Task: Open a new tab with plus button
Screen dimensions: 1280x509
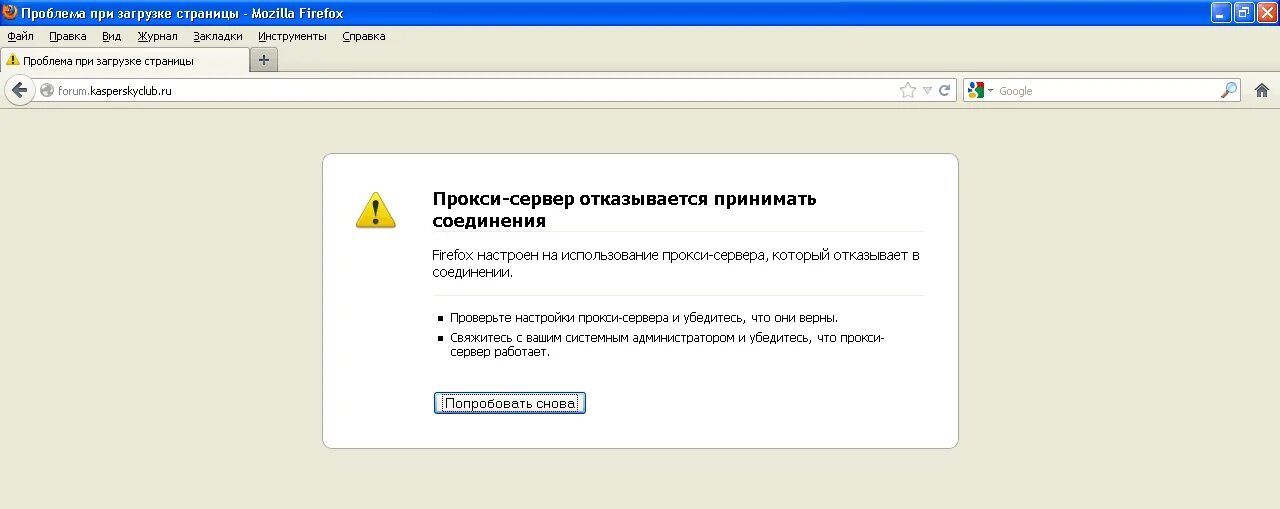Action: click(264, 60)
